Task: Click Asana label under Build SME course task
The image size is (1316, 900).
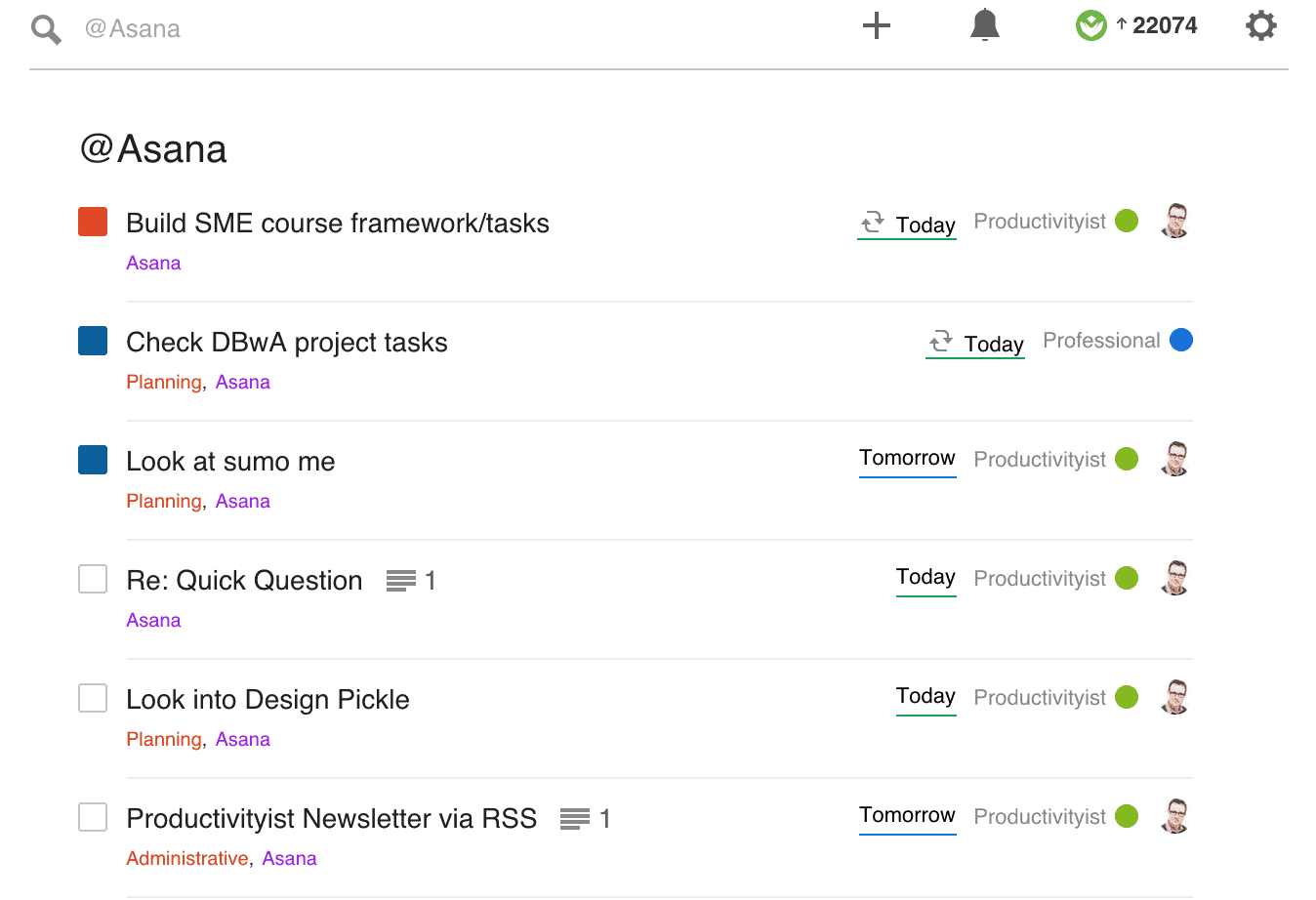Action: (153, 263)
